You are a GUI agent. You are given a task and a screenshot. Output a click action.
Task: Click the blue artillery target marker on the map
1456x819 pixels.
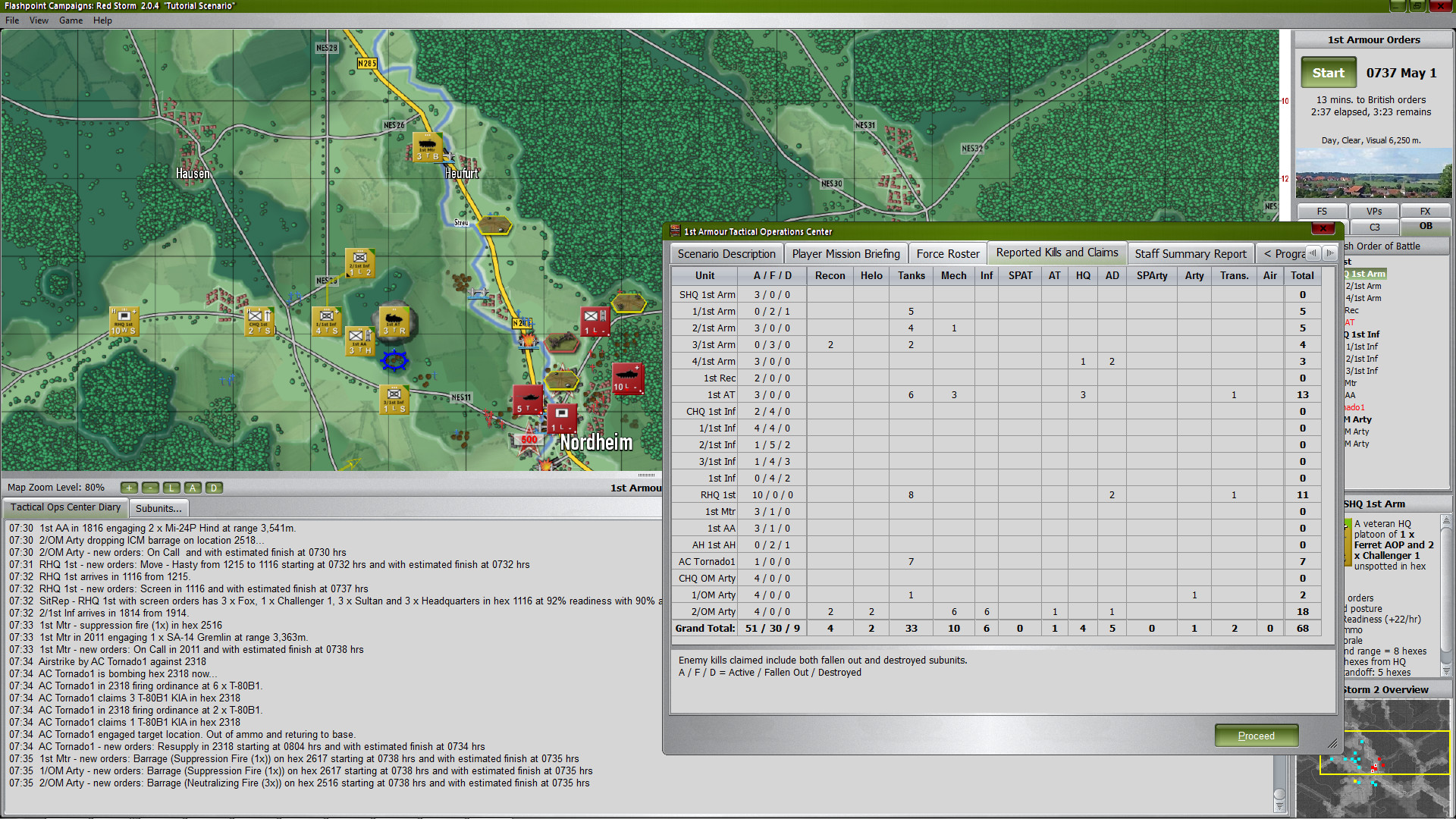(x=394, y=360)
